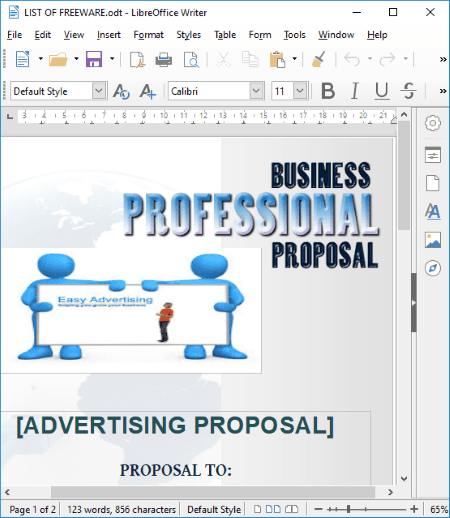
Task: Open the Properties sidebar deck
Action: [x=433, y=155]
